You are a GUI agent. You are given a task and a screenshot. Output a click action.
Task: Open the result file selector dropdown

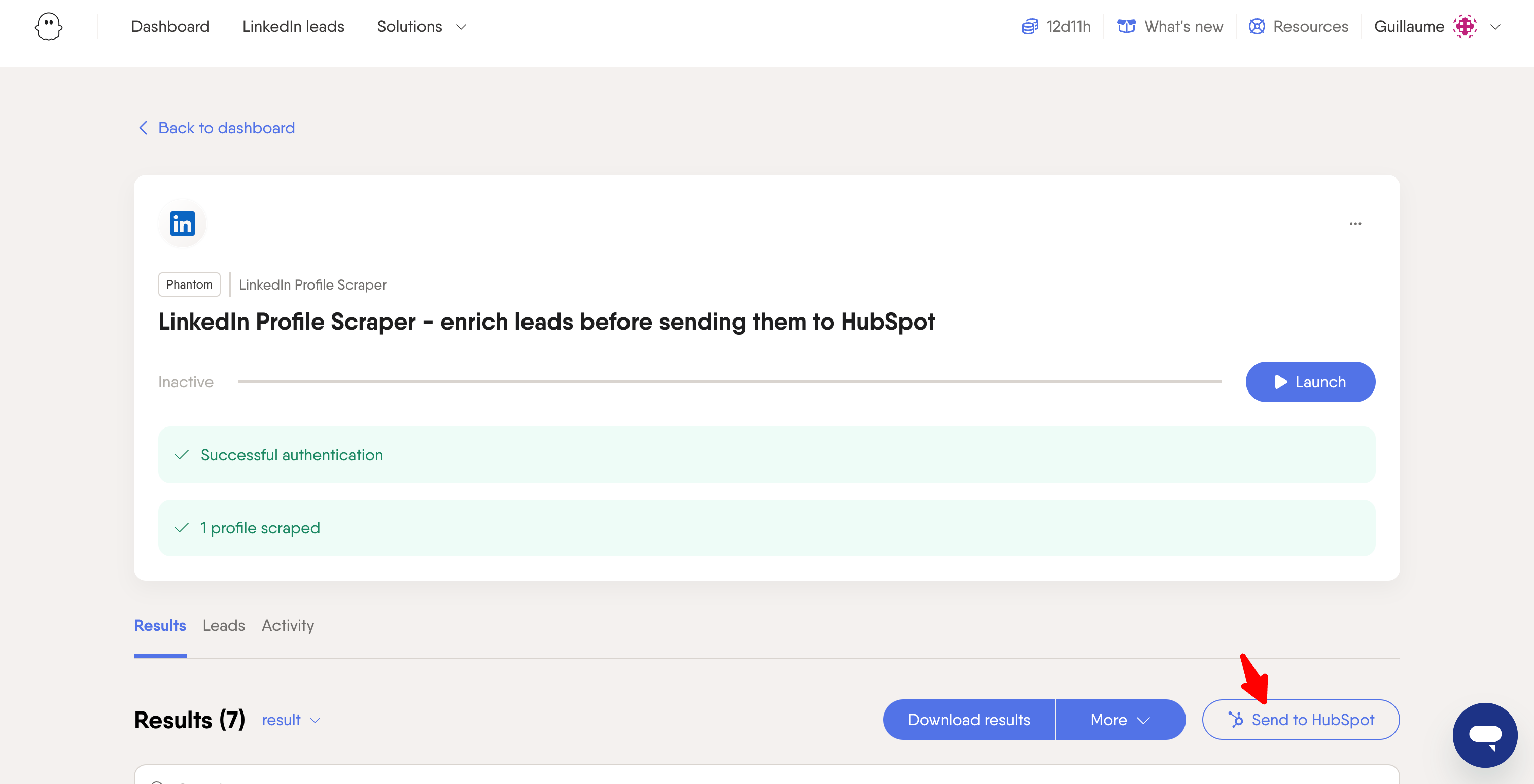tap(291, 720)
